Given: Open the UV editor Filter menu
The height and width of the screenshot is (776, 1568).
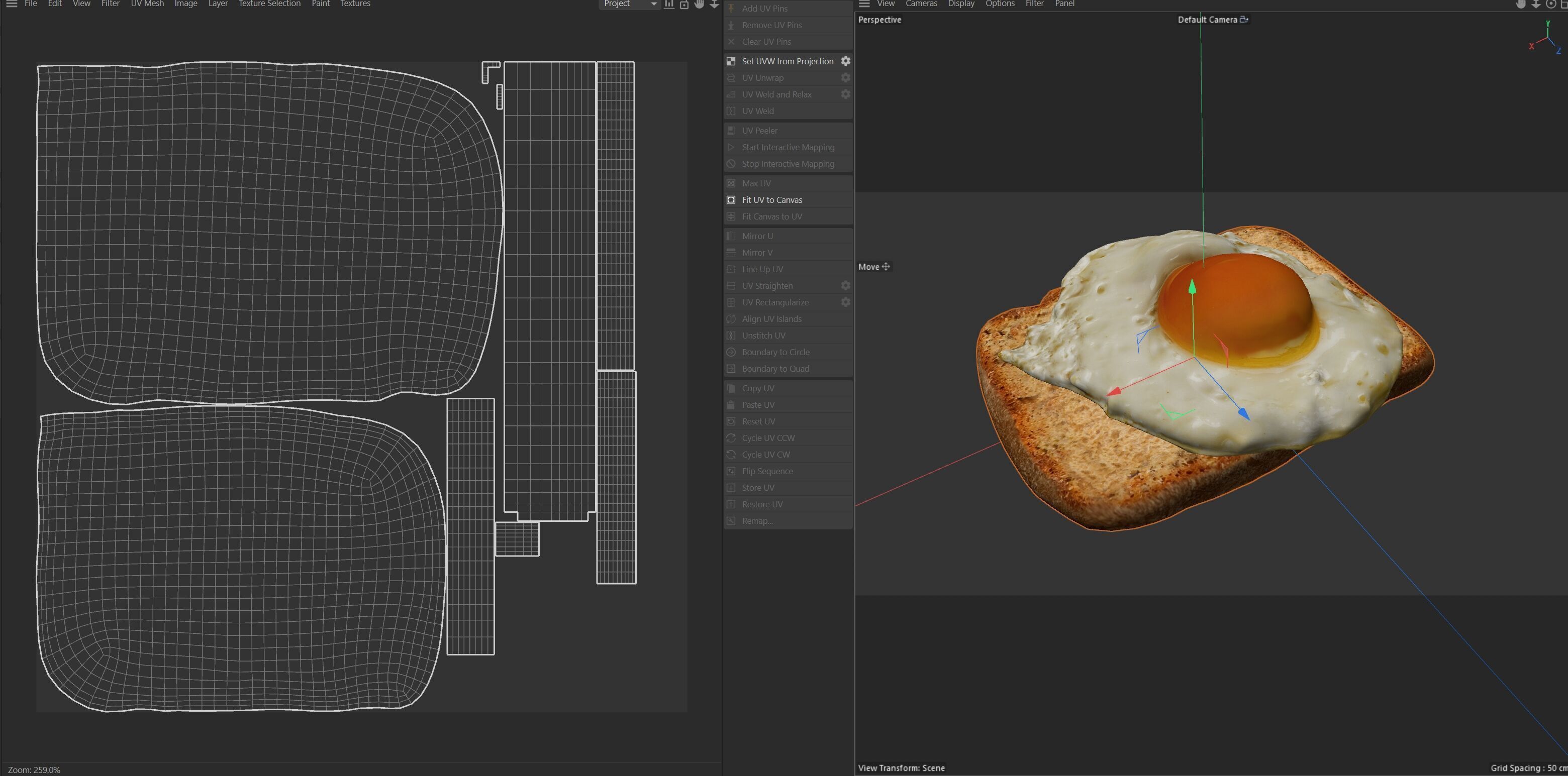Looking at the screenshot, I should click(110, 4).
